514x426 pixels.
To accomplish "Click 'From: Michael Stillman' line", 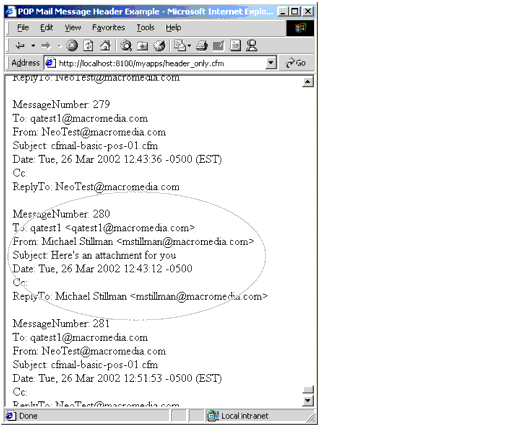I will (133, 242).
